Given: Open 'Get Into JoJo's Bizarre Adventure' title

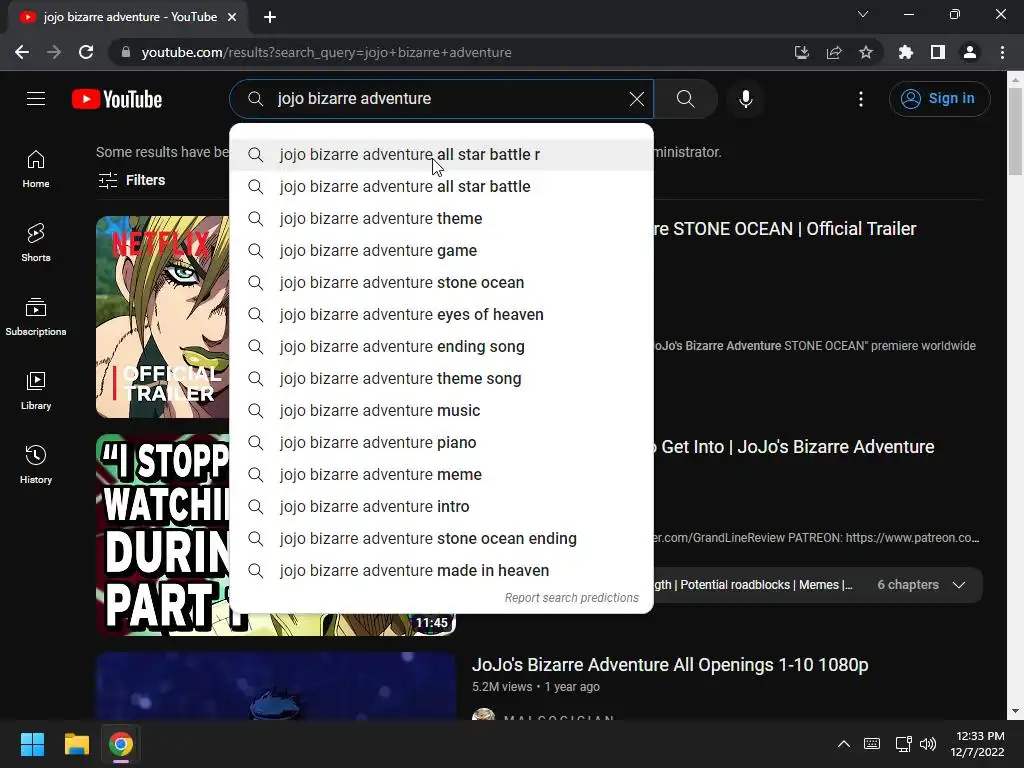Looking at the screenshot, I should [x=794, y=447].
